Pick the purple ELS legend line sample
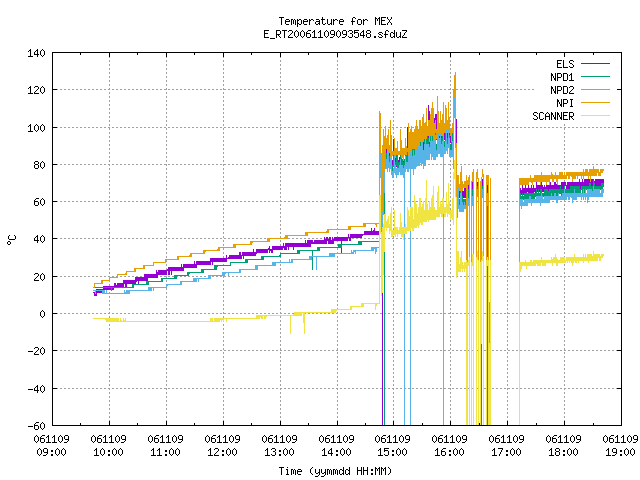 point(595,64)
